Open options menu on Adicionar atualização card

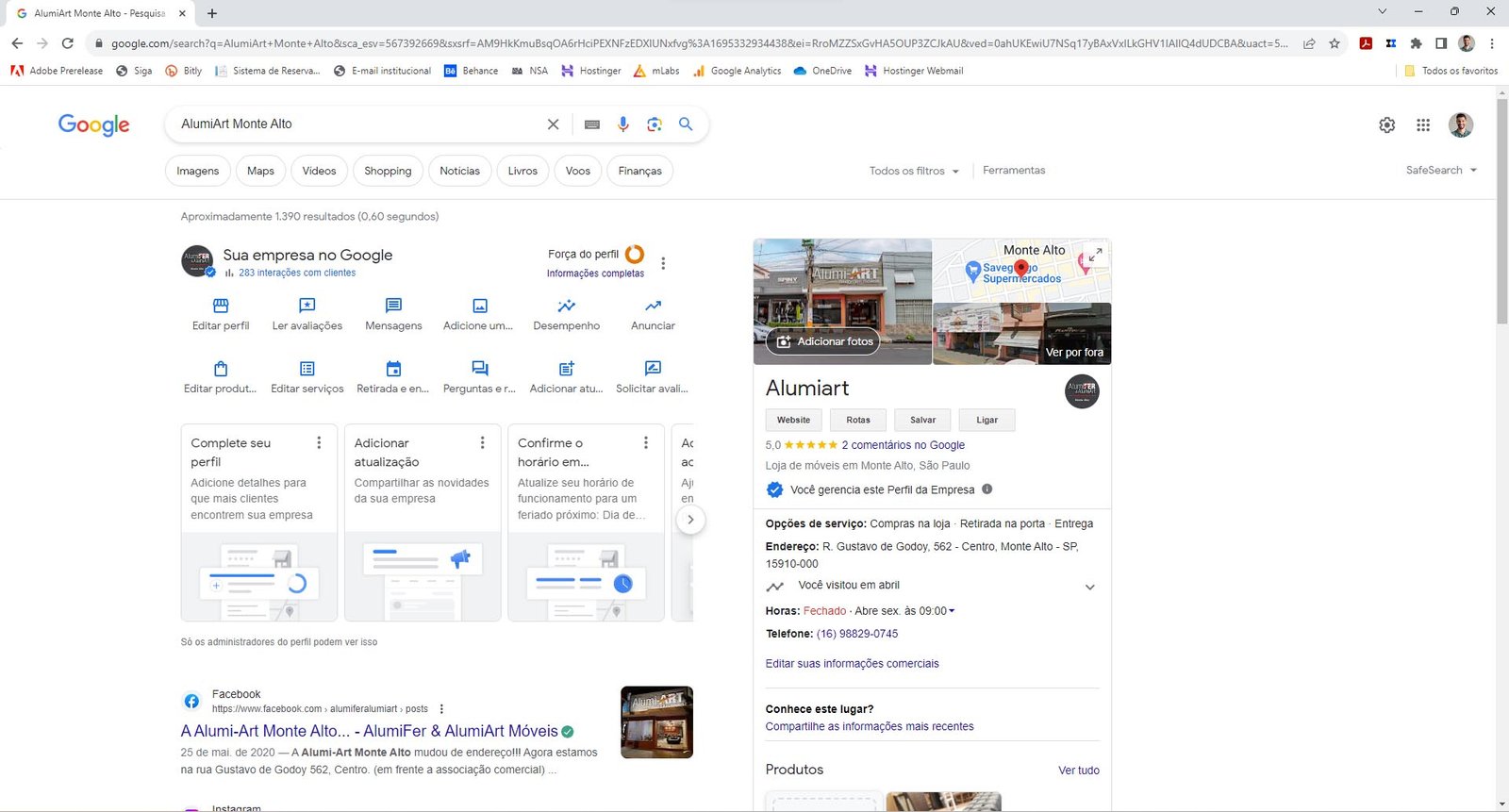pyautogui.click(x=482, y=442)
